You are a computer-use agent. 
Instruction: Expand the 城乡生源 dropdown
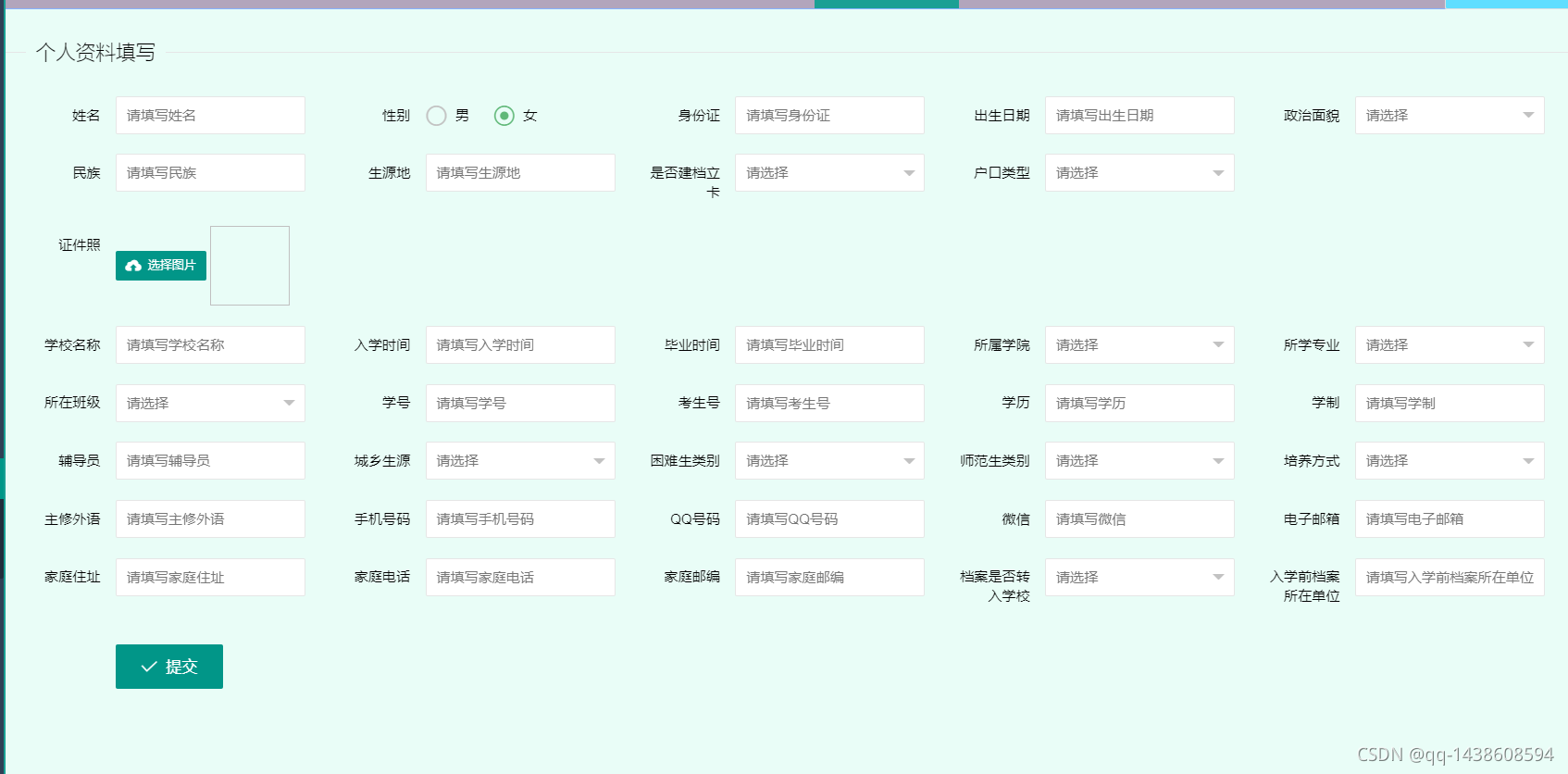pyautogui.click(x=520, y=461)
